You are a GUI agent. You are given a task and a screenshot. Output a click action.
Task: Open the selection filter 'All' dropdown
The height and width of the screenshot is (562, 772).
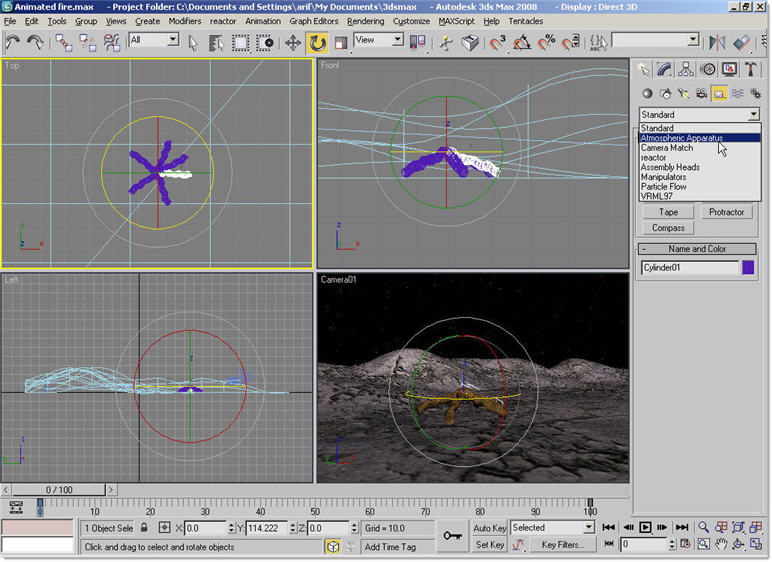pyautogui.click(x=154, y=40)
